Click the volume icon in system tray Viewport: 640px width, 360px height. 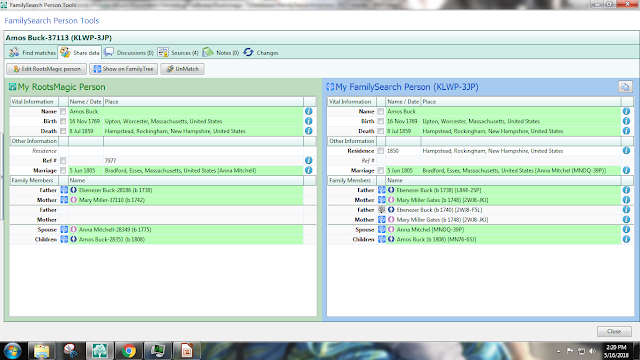[x=593, y=351]
